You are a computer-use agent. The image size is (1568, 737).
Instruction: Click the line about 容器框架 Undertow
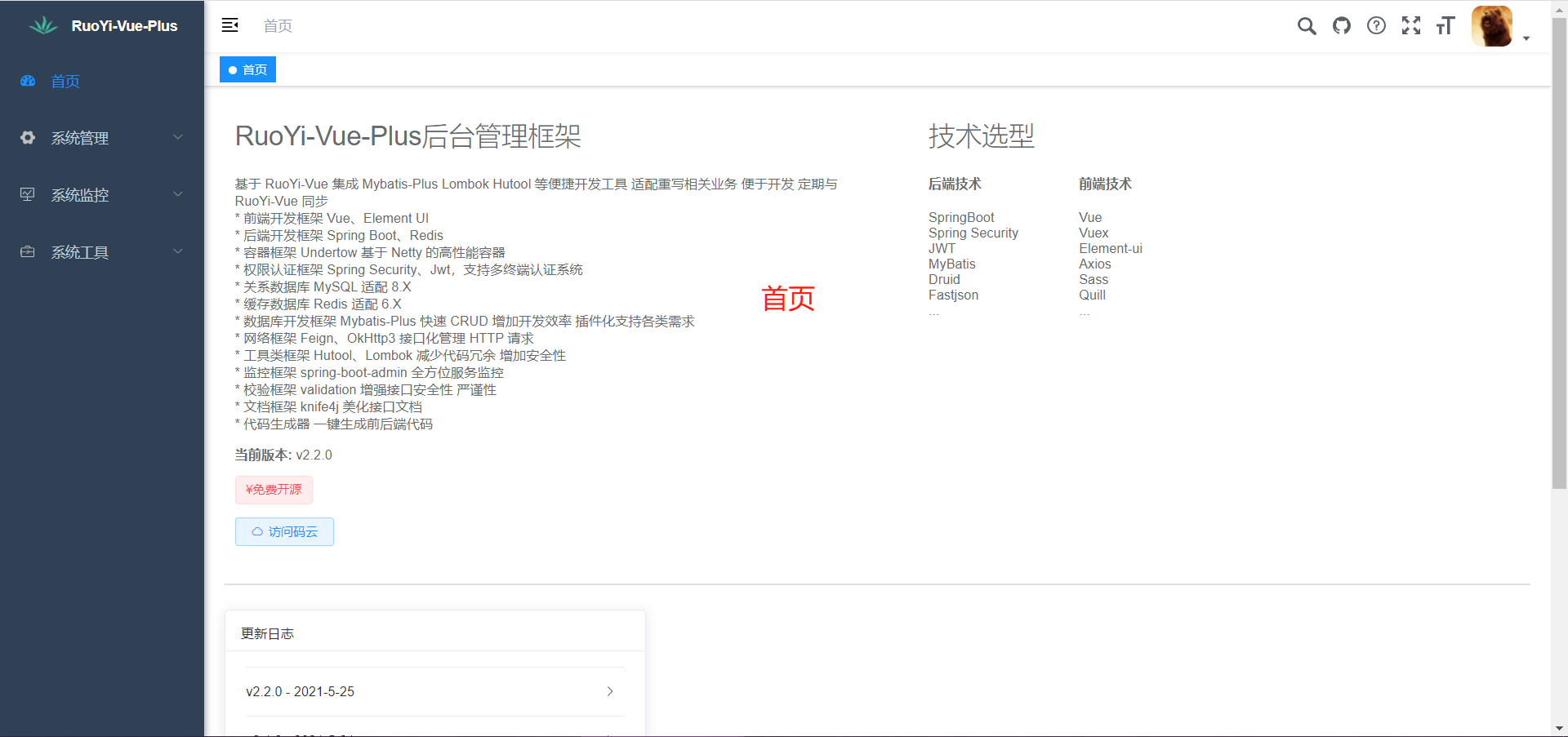coord(370,252)
